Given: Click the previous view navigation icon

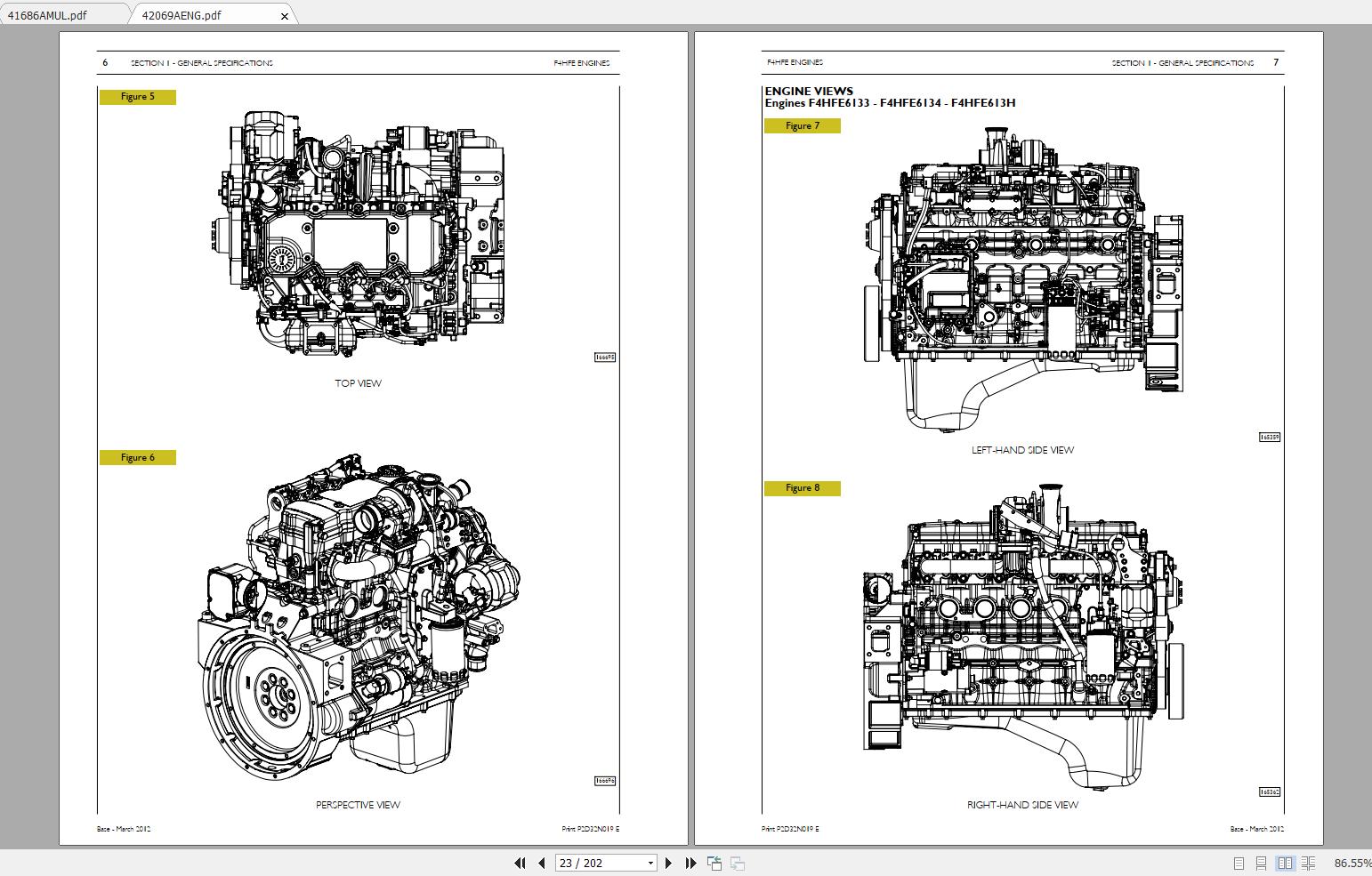Looking at the screenshot, I should click(714, 863).
